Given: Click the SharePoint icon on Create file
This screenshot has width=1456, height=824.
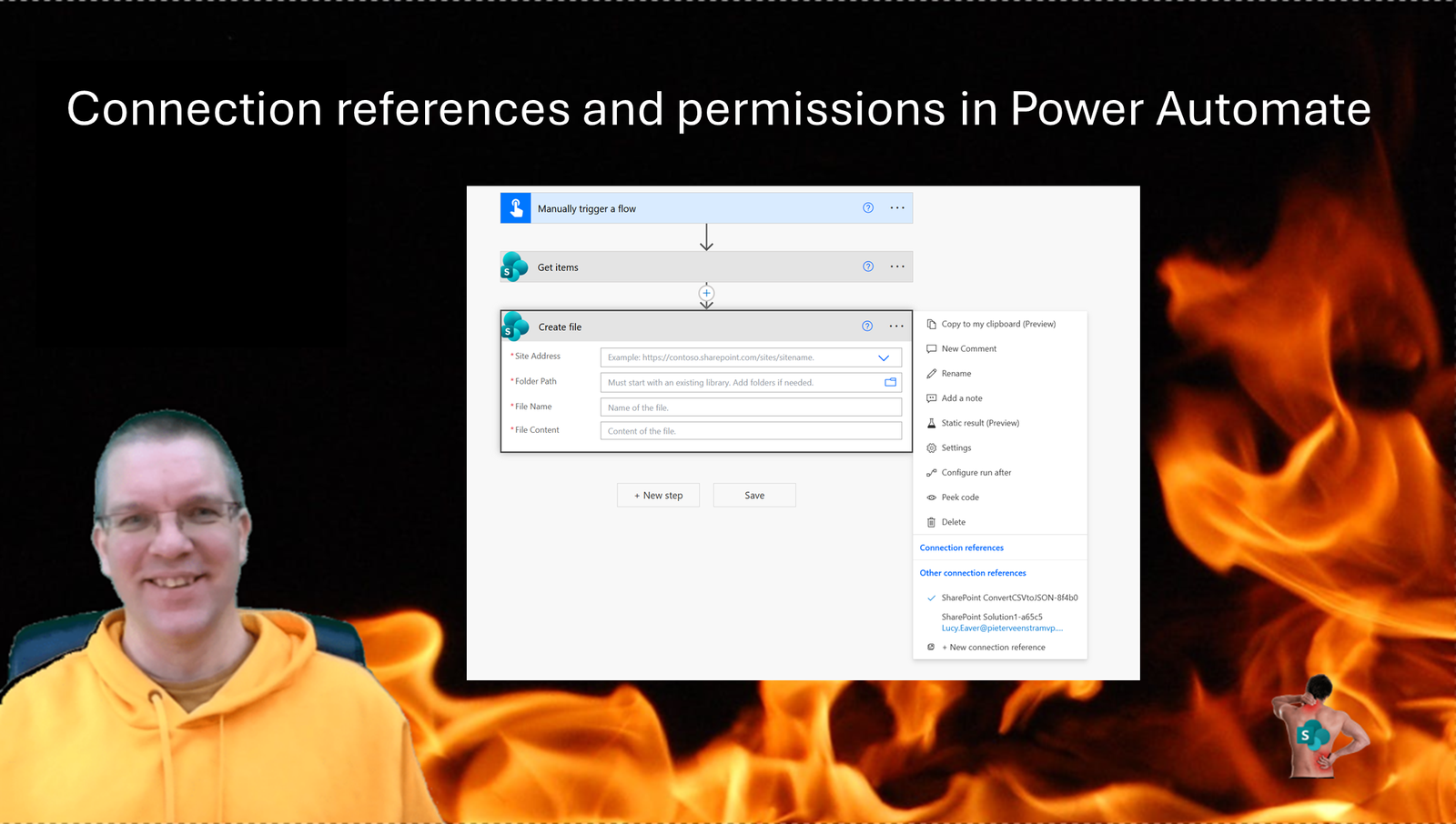Looking at the screenshot, I should pos(516,327).
